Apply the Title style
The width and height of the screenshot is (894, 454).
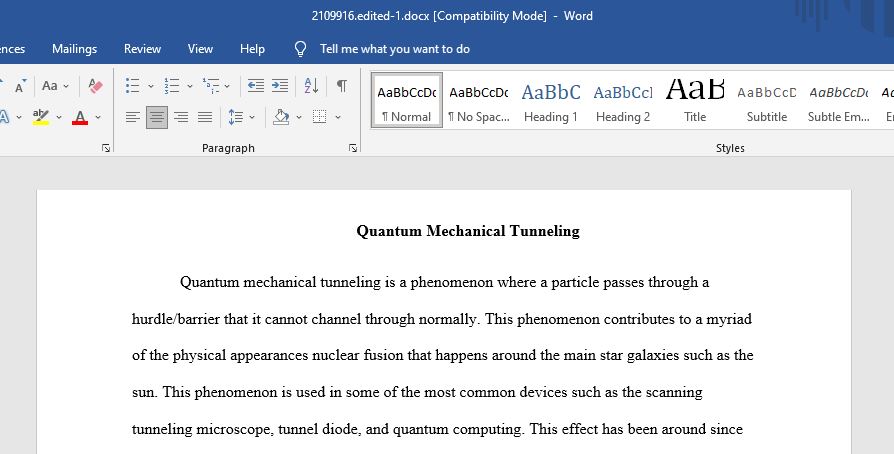click(x=695, y=100)
